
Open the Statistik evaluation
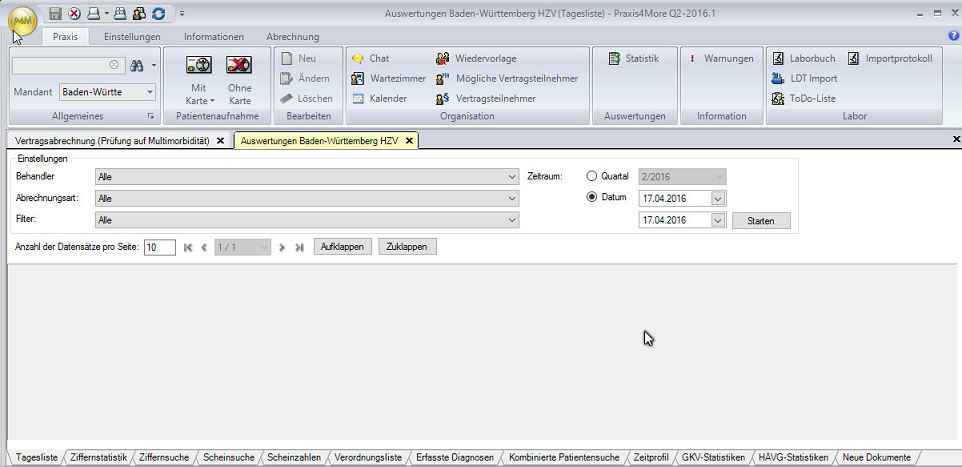pos(634,59)
